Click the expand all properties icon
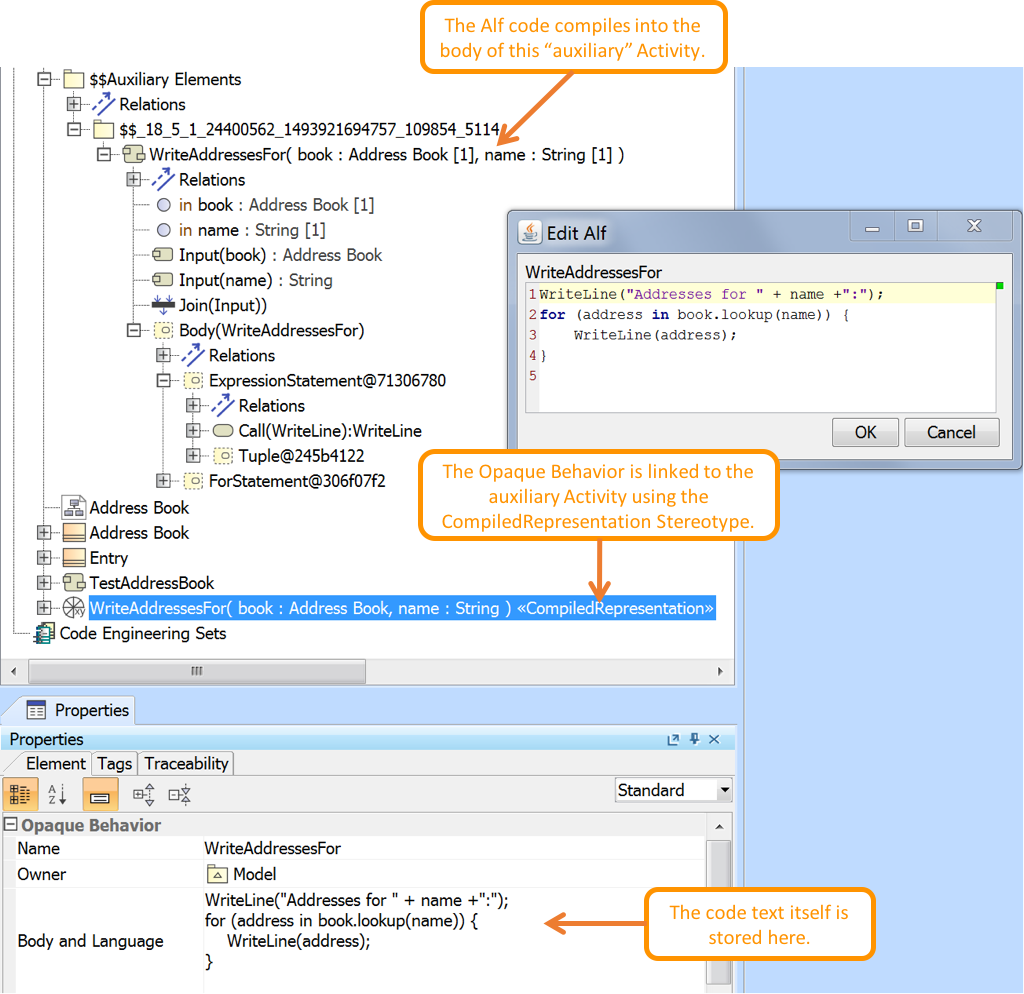 (144, 795)
